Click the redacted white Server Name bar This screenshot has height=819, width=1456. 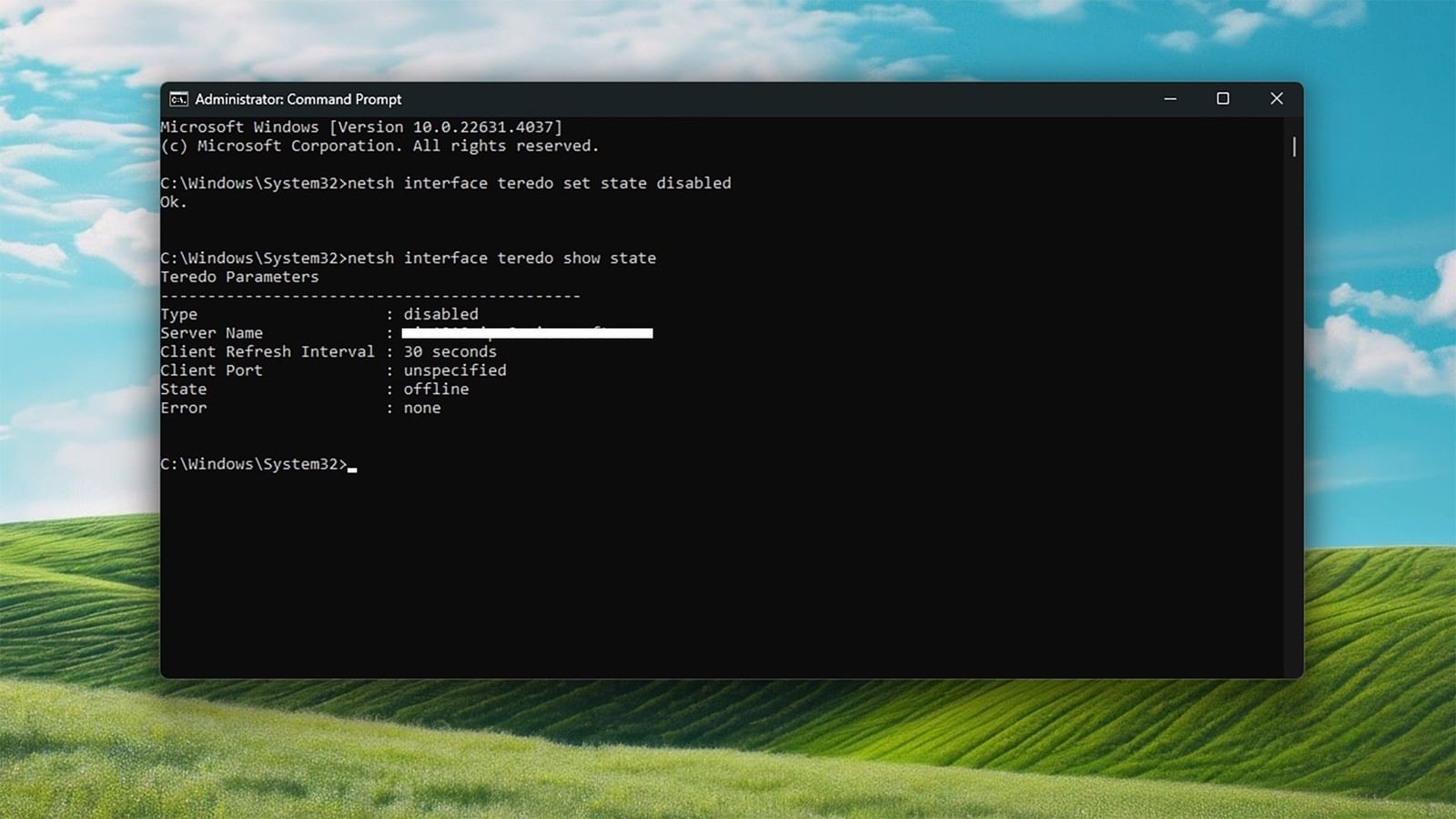click(527, 333)
